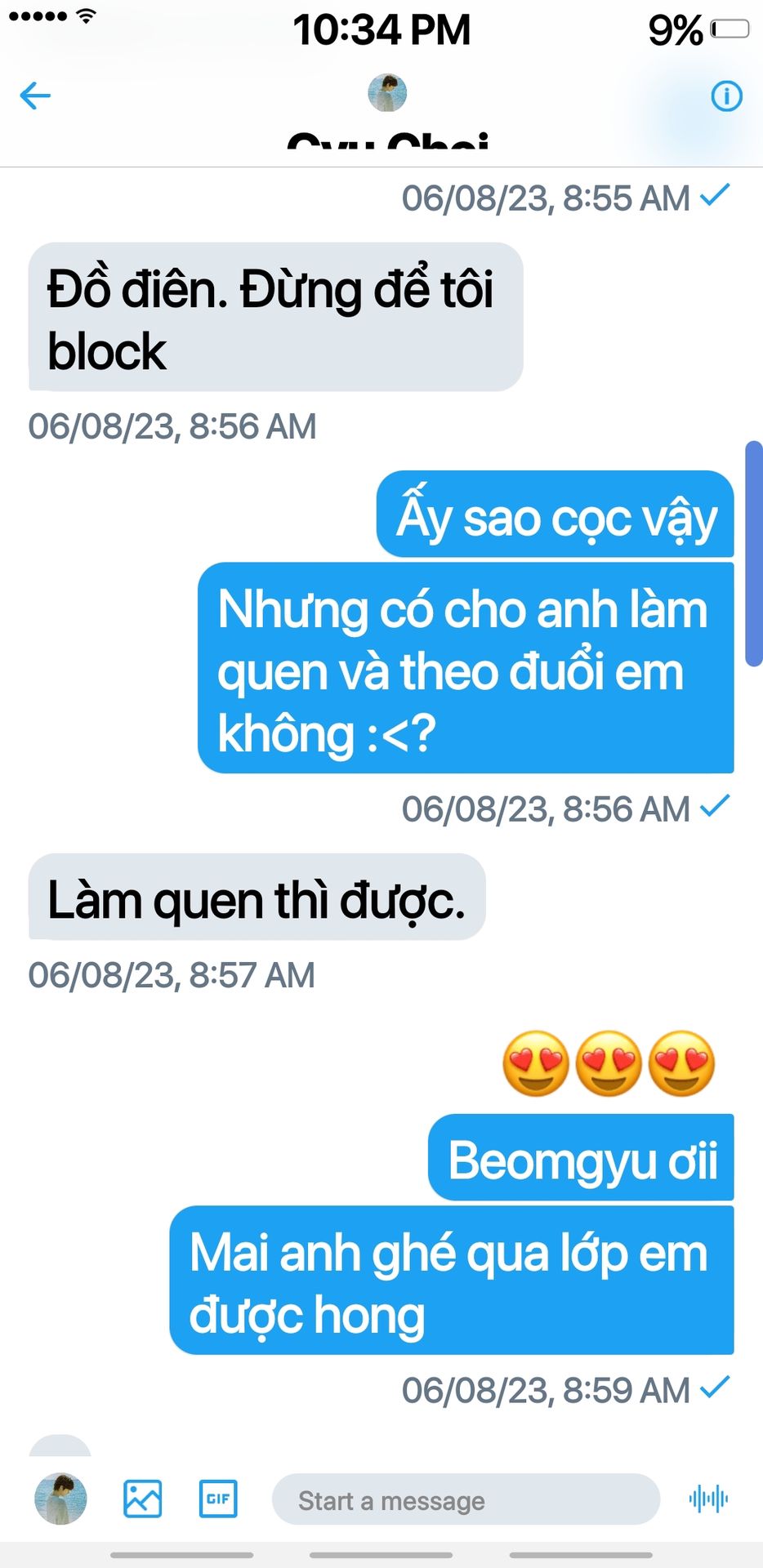This screenshot has height=1568, width=763.
Task: Tap the back arrow icon
Action: pyautogui.click(x=35, y=96)
